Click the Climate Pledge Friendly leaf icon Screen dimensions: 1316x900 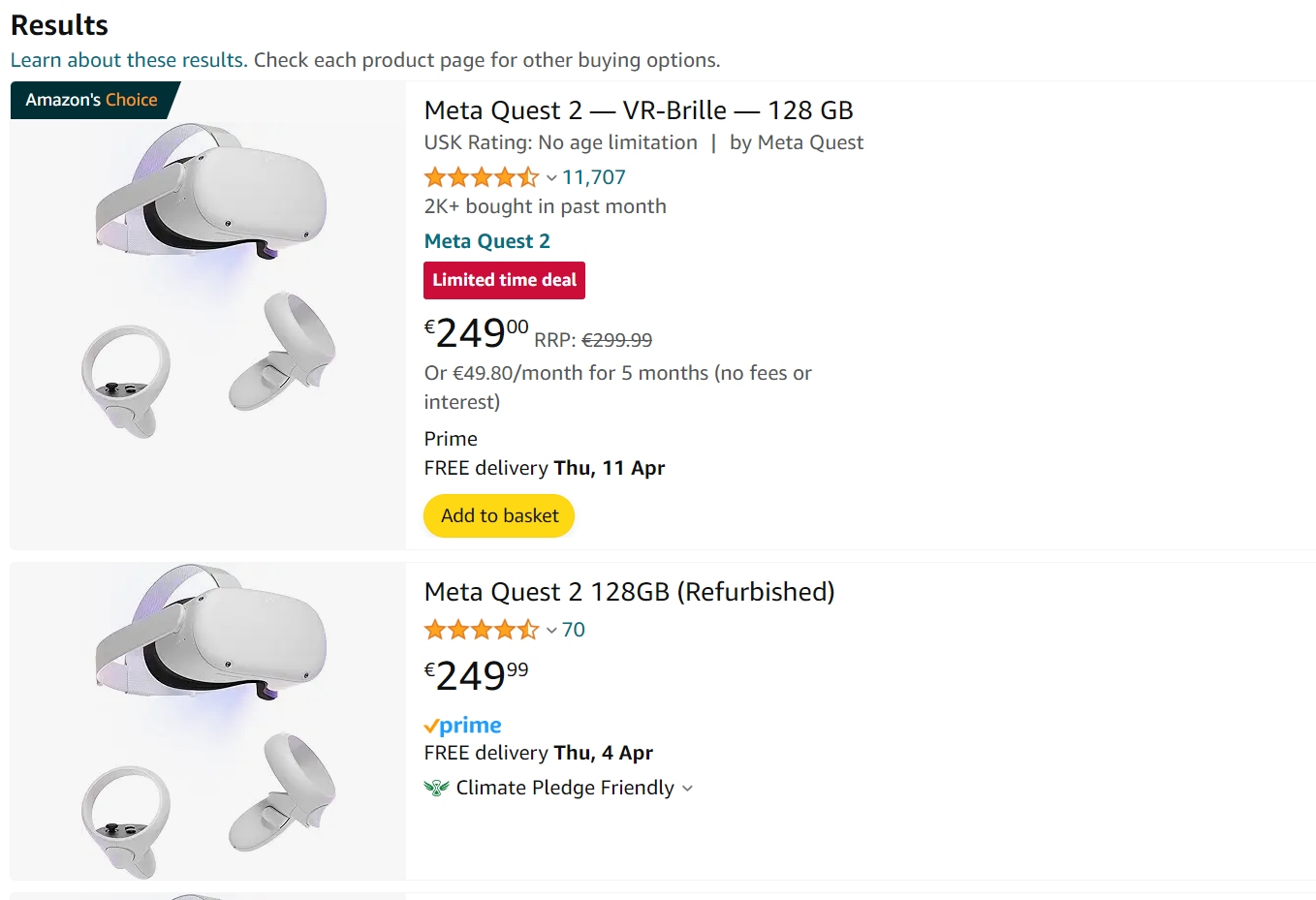[x=437, y=788]
